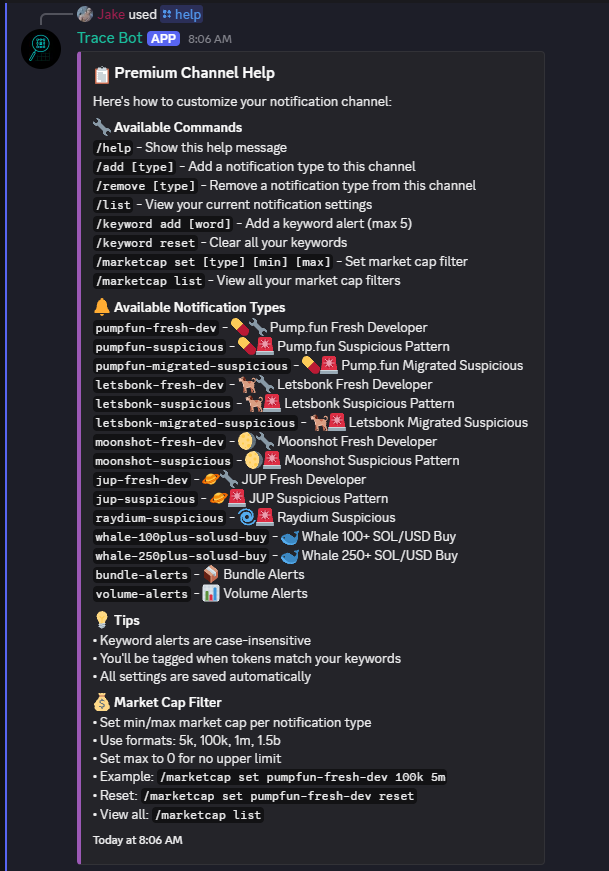The image size is (609, 871).
Task: Click the cyclone emoji on Raydium Suspicious row
Action: pos(247,517)
